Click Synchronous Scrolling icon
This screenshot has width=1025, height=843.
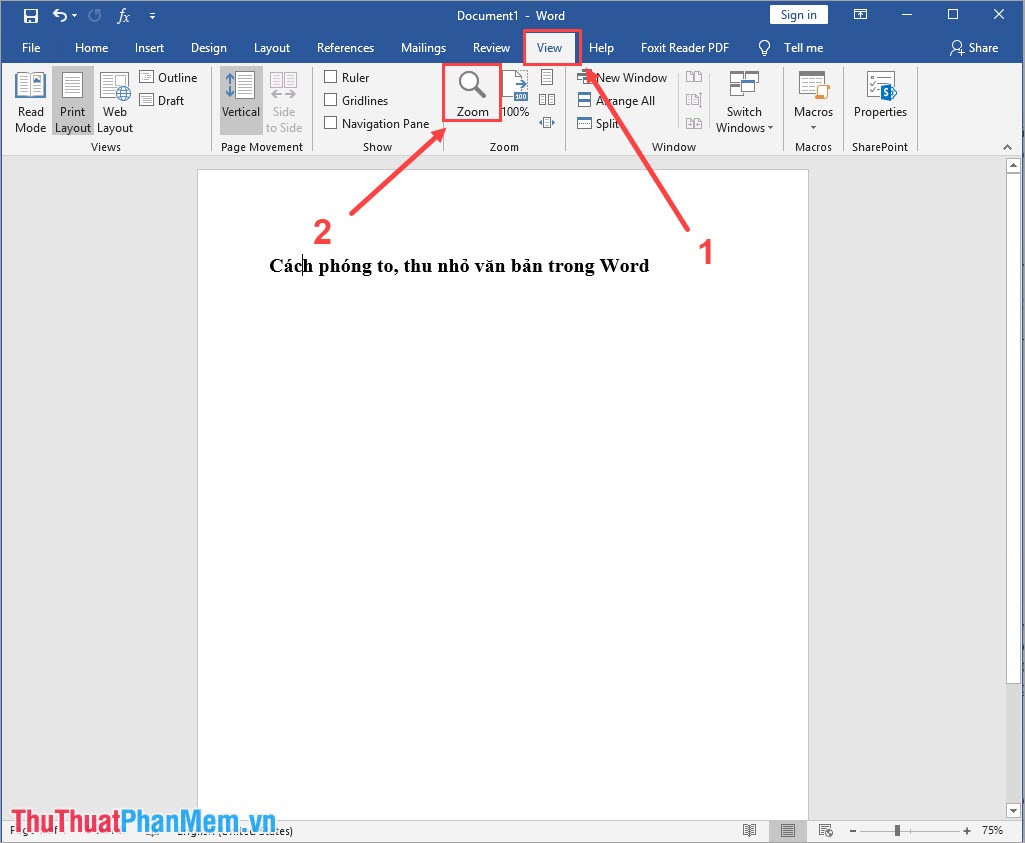[694, 100]
